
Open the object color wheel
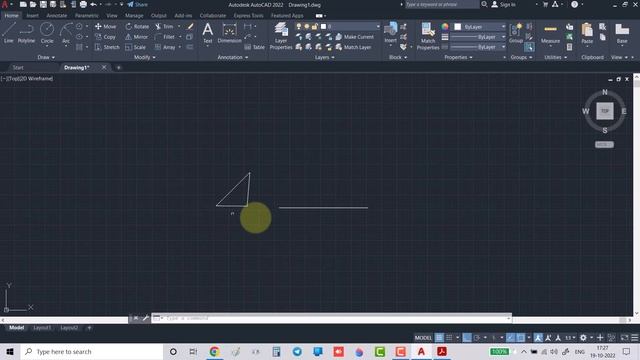(x=444, y=27)
